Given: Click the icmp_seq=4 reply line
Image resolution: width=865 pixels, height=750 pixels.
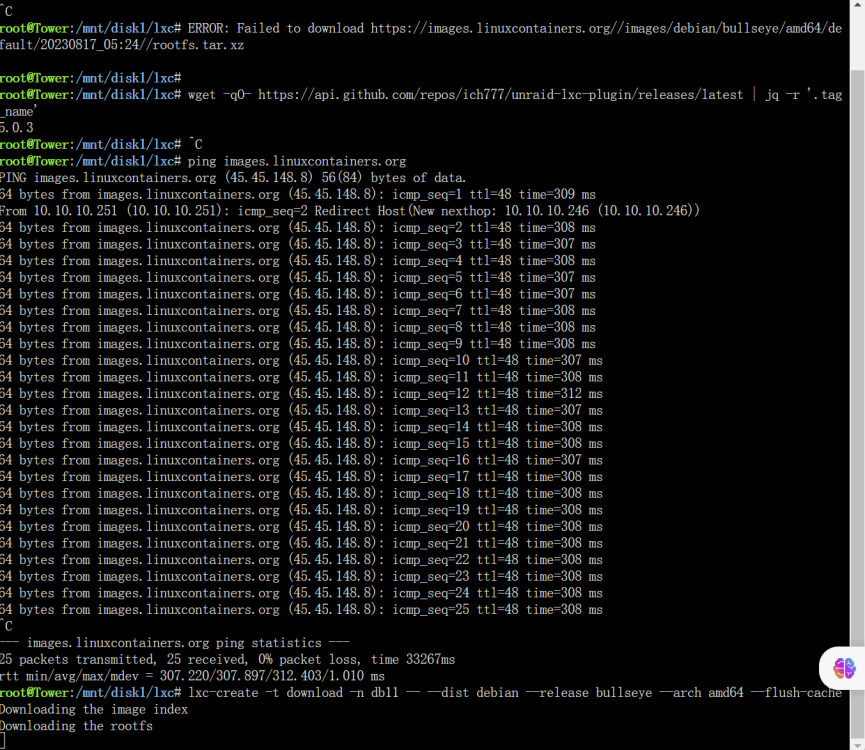Looking at the screenshot, I should pos(298,261).
